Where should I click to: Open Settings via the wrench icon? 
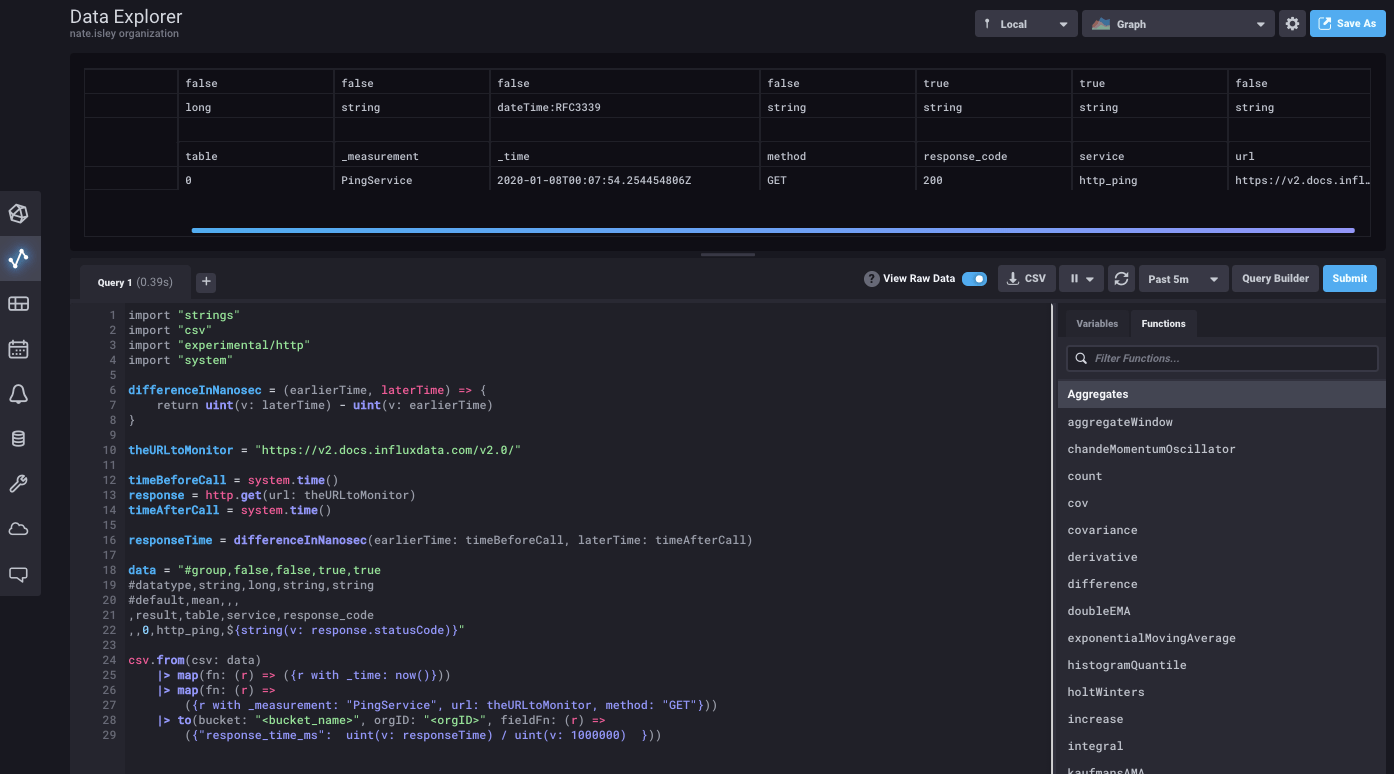(20, 483)
